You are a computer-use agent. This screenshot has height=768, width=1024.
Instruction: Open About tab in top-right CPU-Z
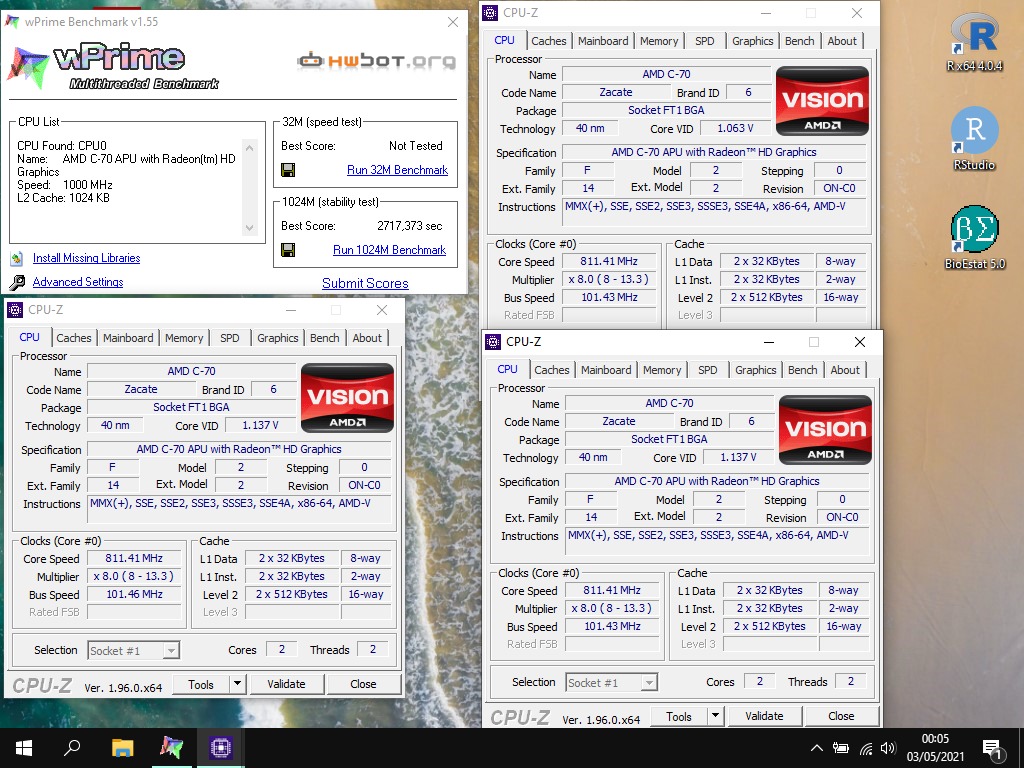point(842,40)
